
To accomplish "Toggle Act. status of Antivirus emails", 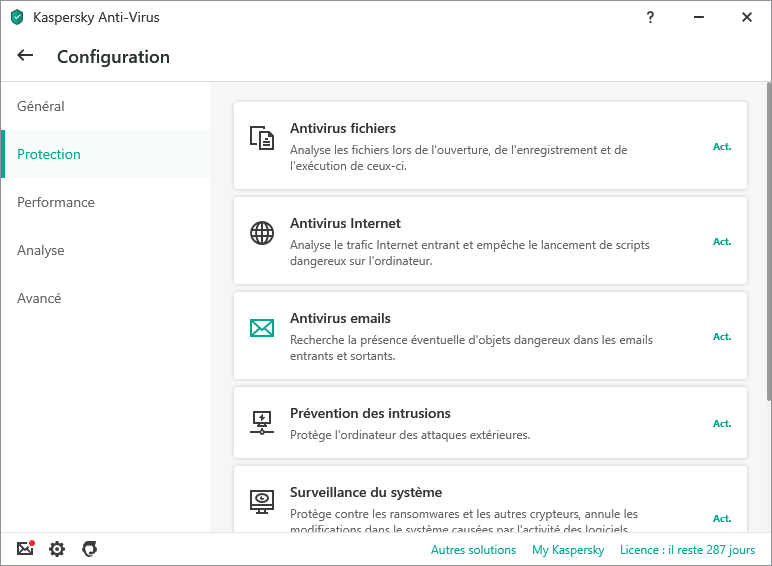I will pos(722,337).
